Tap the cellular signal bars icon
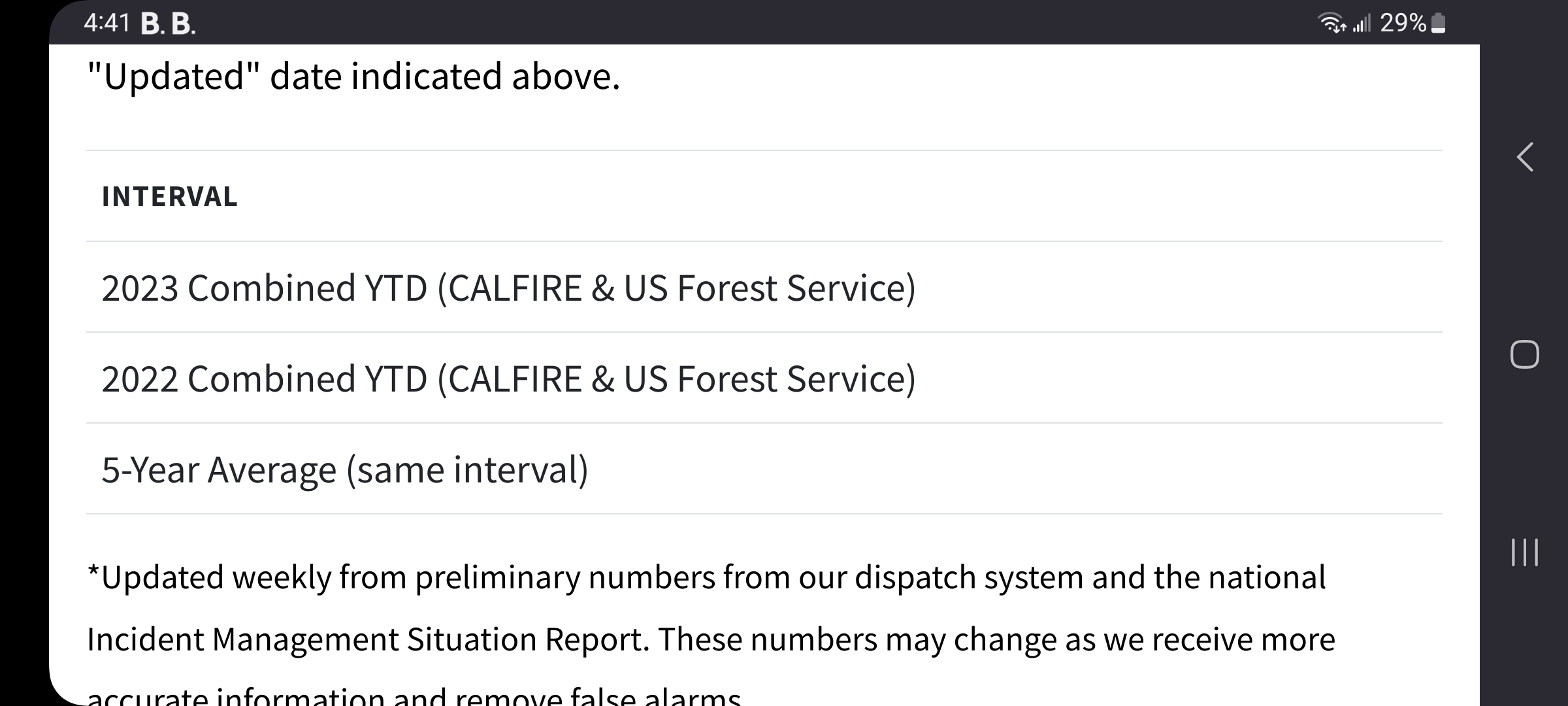1568x706 pixels. 1362,24
